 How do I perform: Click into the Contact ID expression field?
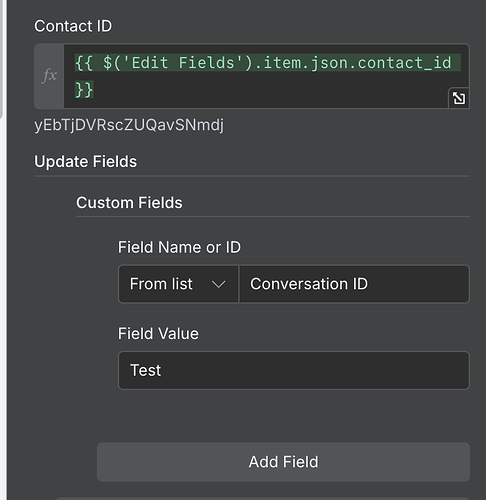(x=266, y=76)
